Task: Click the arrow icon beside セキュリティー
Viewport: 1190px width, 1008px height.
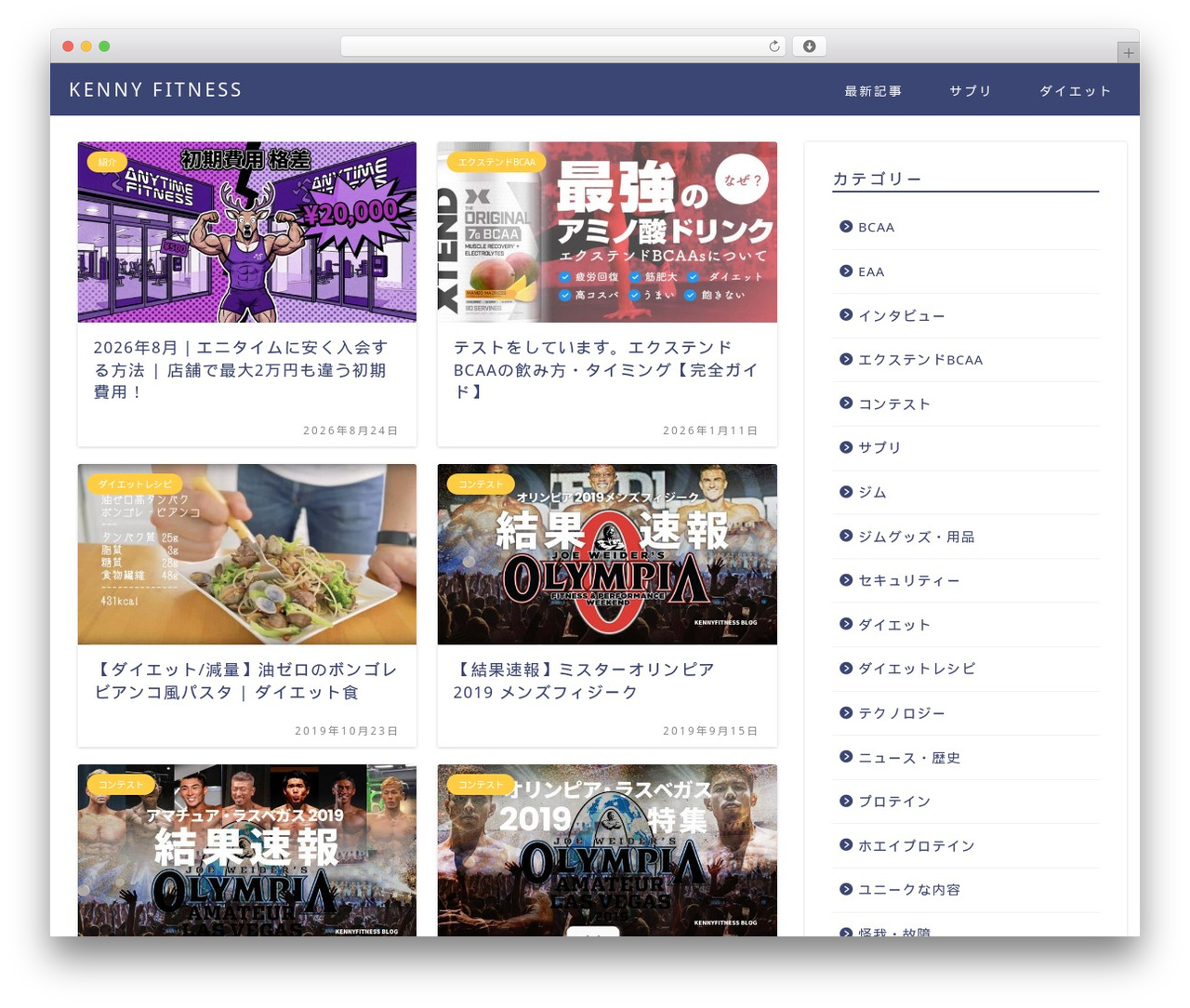Action: tap(846, 580)
